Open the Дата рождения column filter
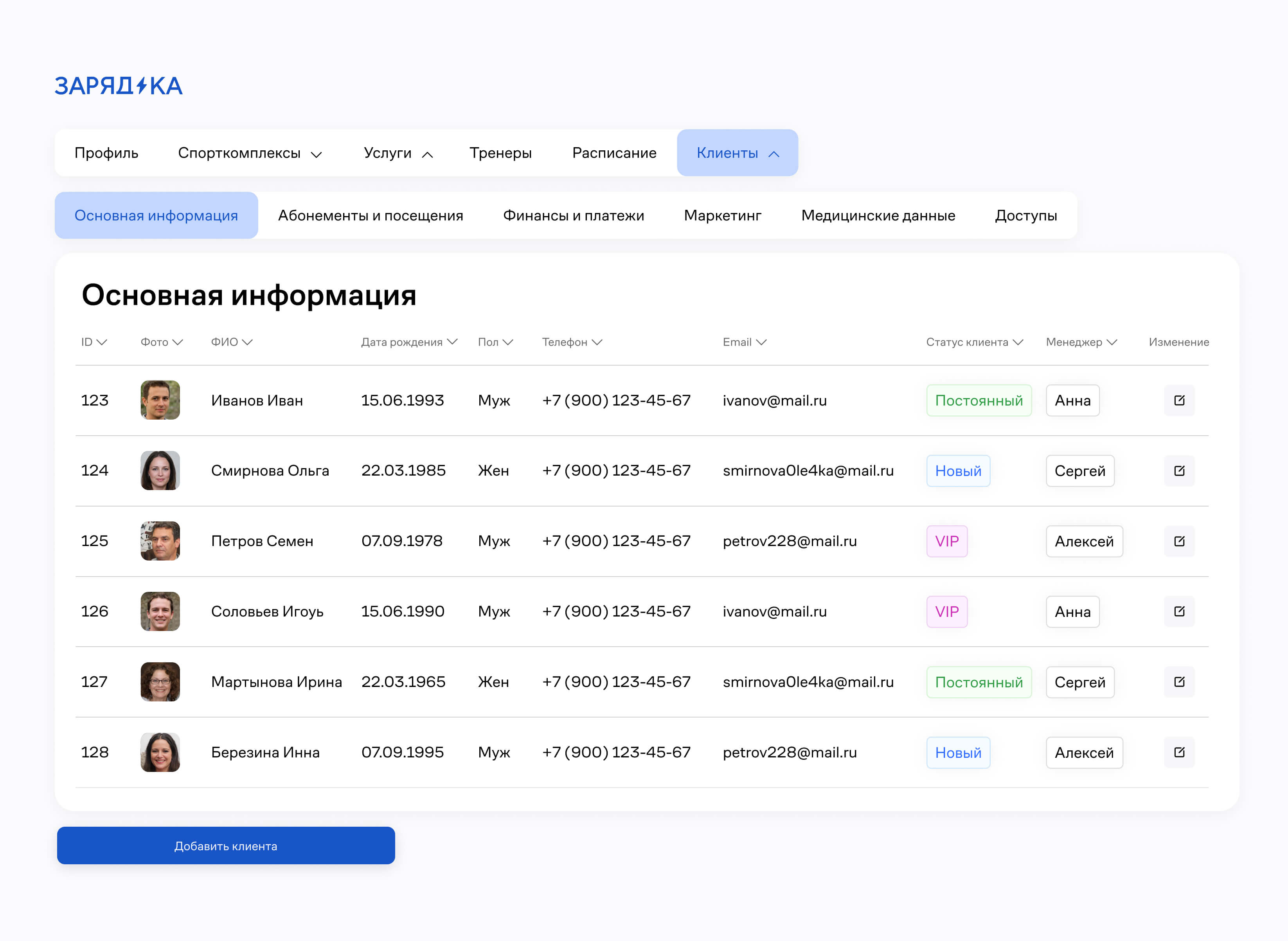Screen dimensions: 1288x941 (x=409, y=342)
